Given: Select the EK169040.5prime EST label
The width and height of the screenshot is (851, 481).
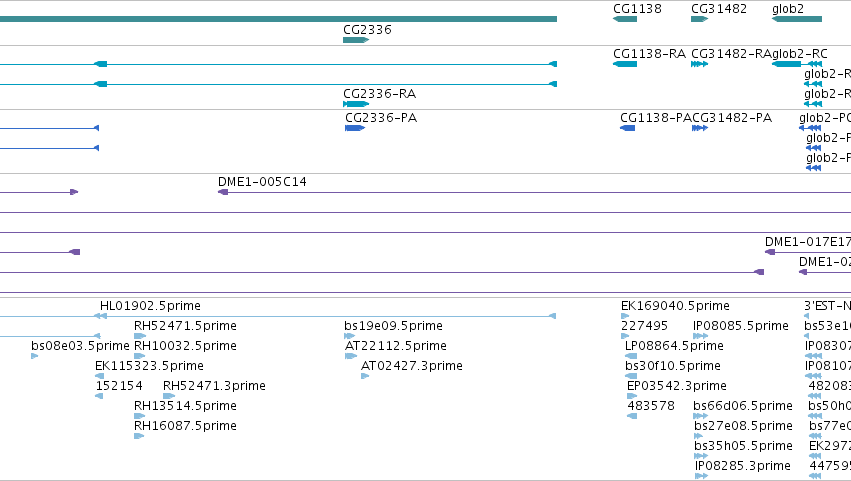Looking at the screenshot, I should coord(675,306).
